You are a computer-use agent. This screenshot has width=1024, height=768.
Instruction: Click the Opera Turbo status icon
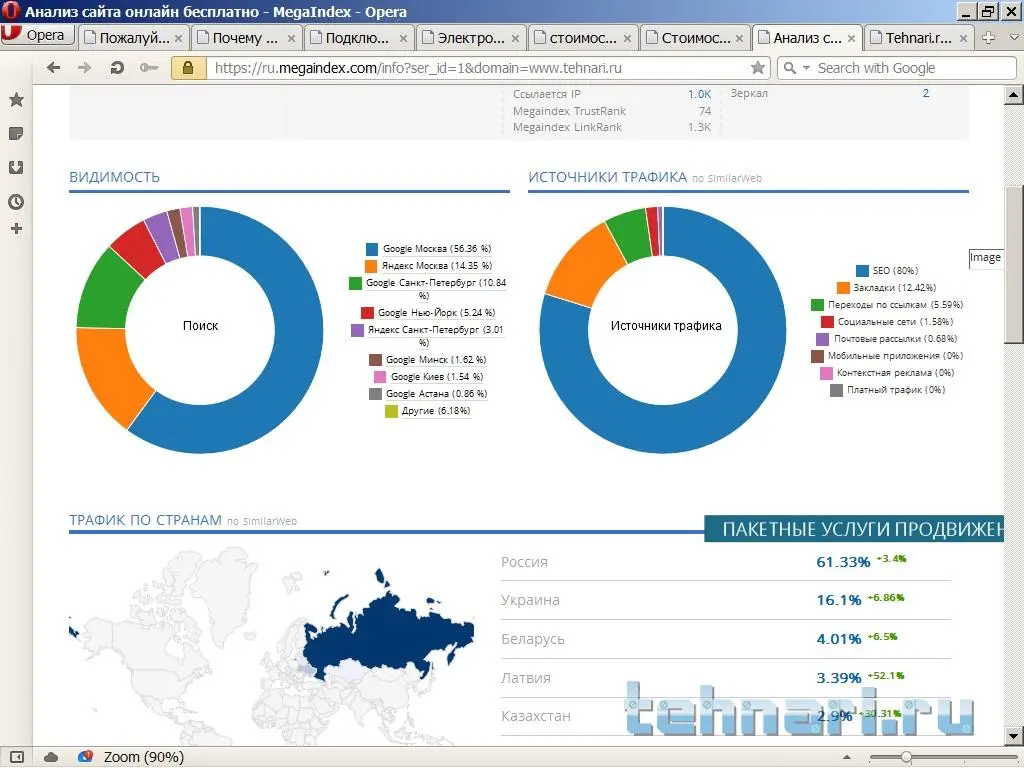pos(85,757)
